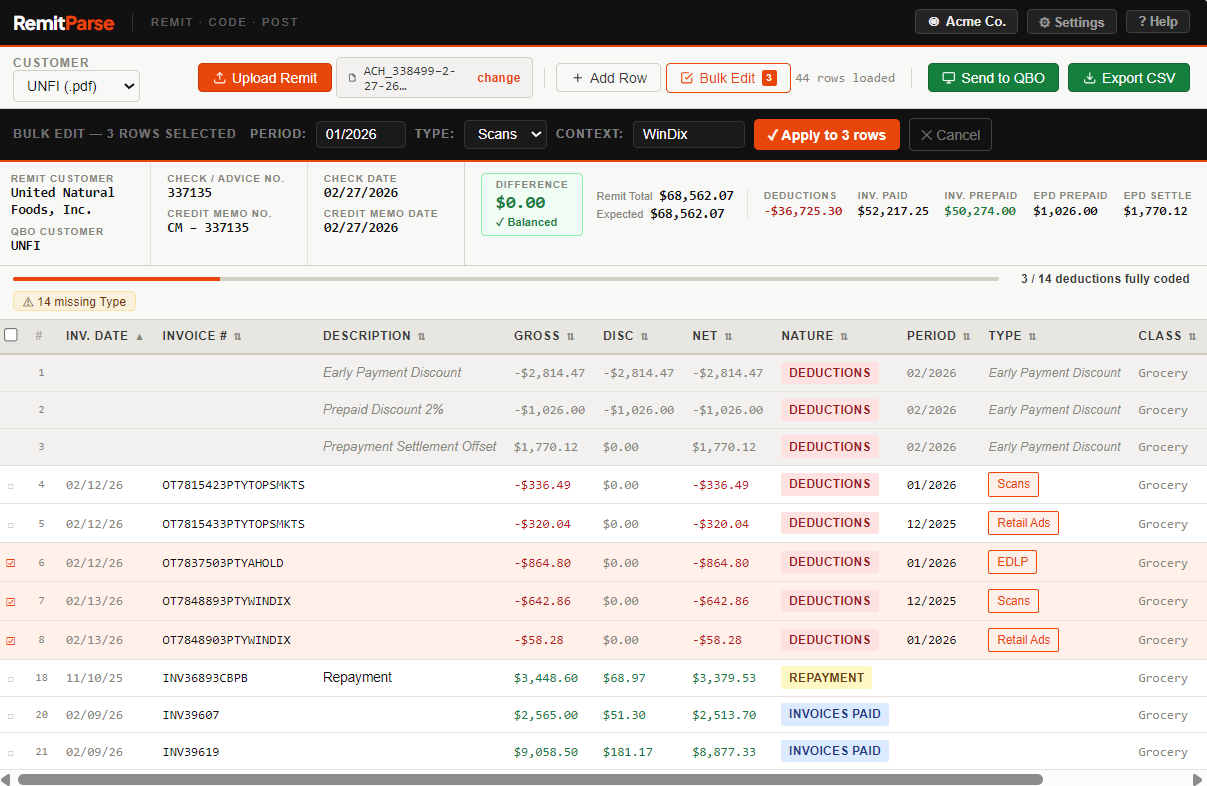Check the row 21 INV39619 checkbox
The height and width of the screenshot is (786, 1207).
11,753
